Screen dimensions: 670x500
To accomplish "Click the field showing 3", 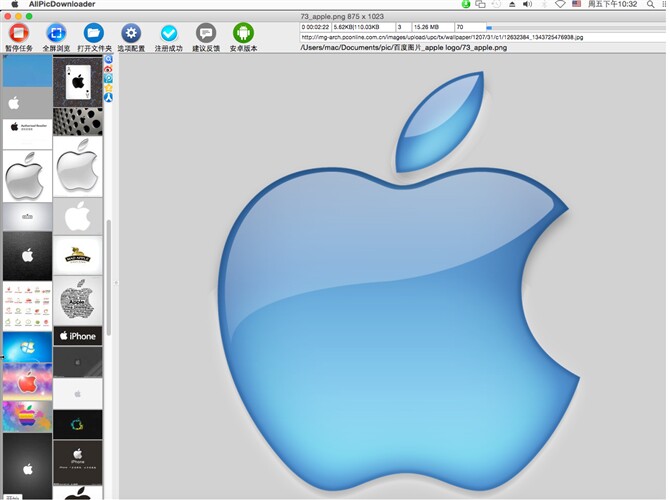I will click(x=403, y=27).
